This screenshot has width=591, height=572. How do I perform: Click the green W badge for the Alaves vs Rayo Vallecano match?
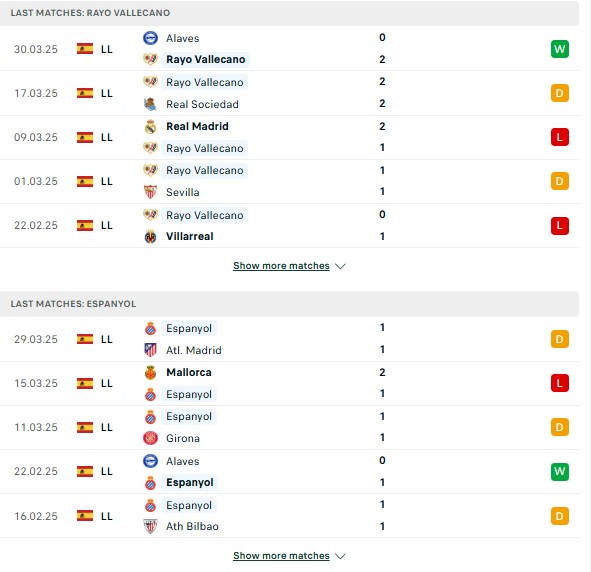tap(560, 49)
